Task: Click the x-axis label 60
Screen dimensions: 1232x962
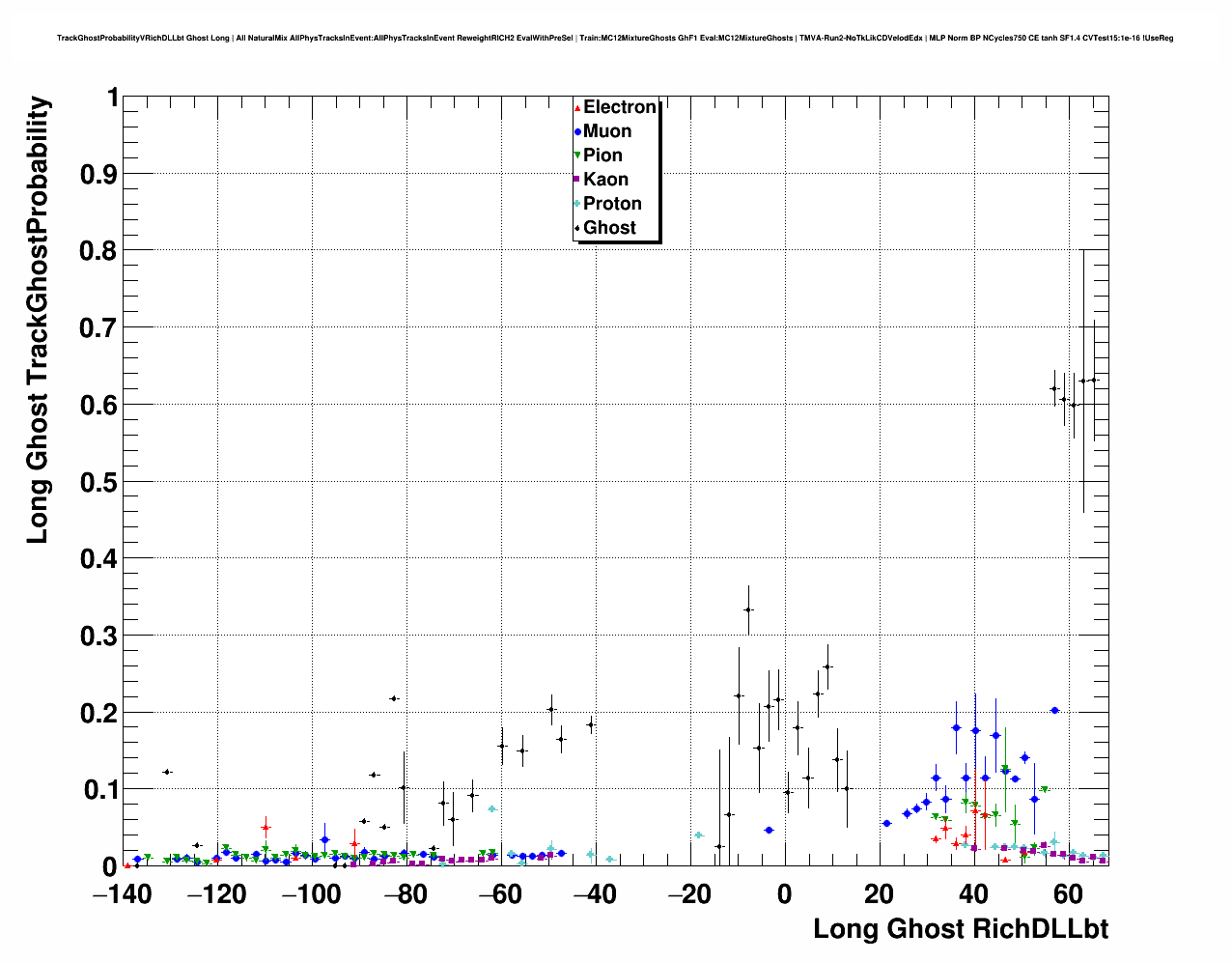Action: tap(1069, 895)
